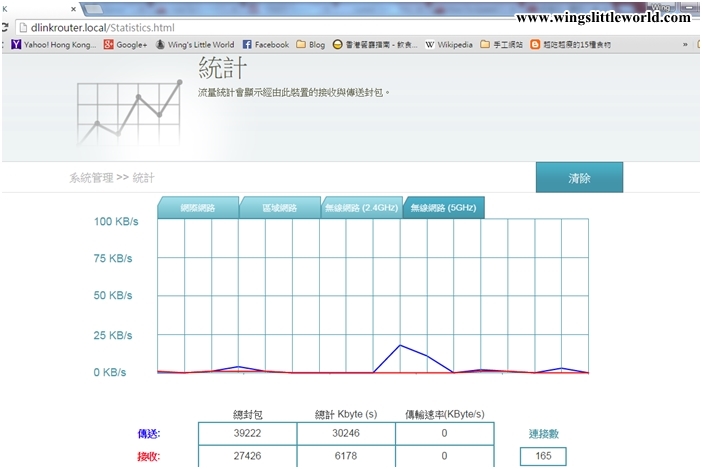Image resolution: width=702 pixels, height=469 pixels.
Task: Click the address bar showing dlinkrouter.local
Action: (300, 28)
